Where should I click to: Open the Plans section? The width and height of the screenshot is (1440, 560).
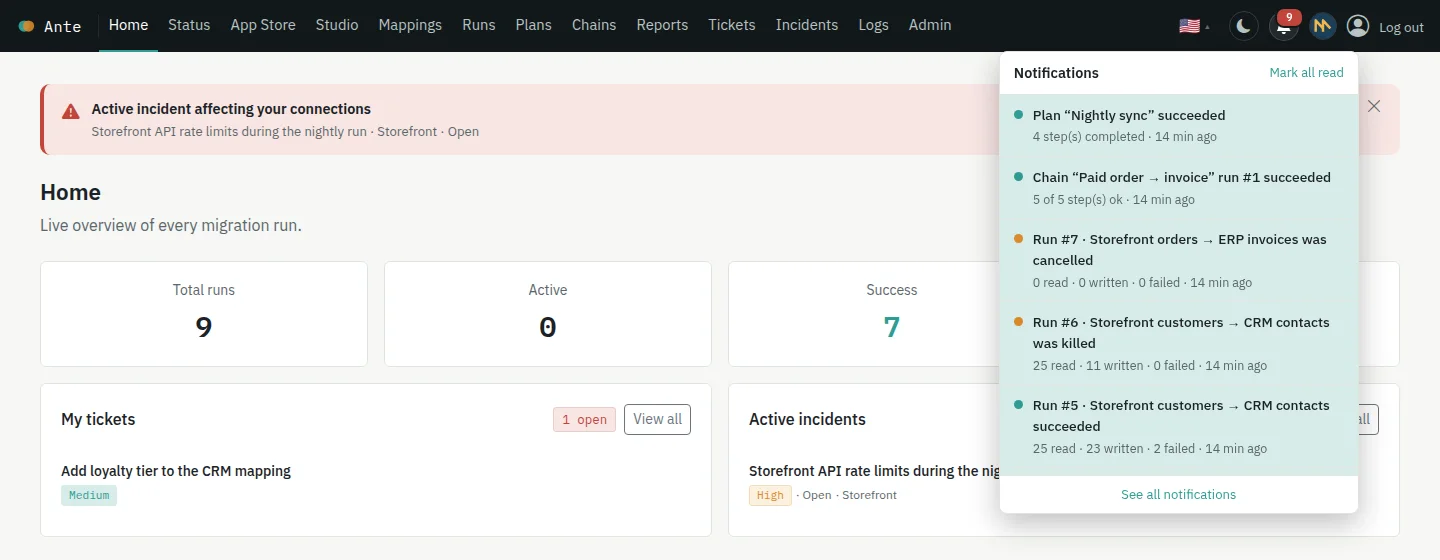click(534, 25)
